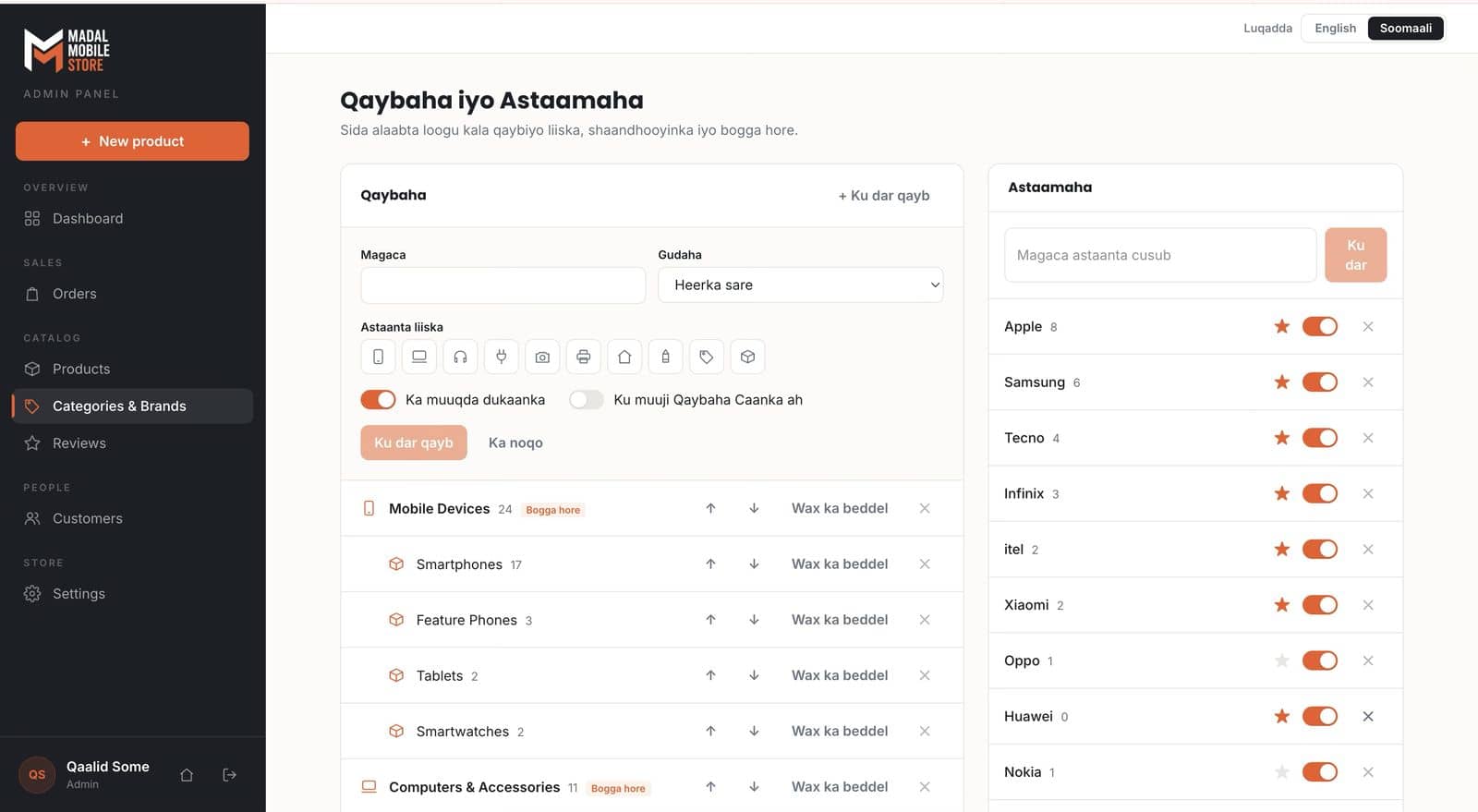The image size is (1478, 812).
Task: Select the camera category icon
Action: 542,357
